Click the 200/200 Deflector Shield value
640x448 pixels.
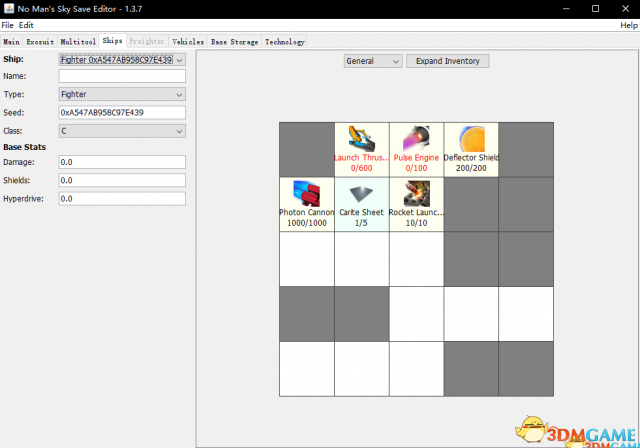471,168
